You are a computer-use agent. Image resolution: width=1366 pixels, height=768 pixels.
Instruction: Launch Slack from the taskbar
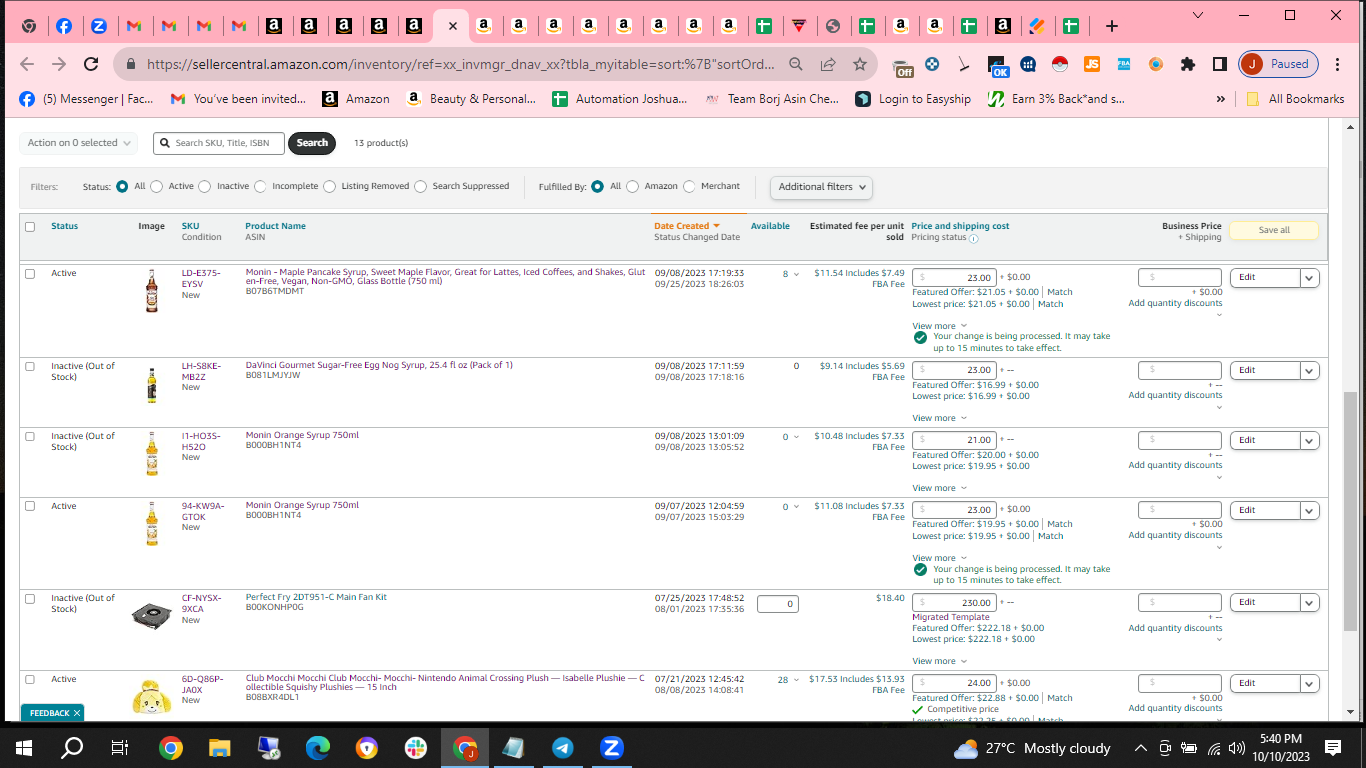[416, 747]
